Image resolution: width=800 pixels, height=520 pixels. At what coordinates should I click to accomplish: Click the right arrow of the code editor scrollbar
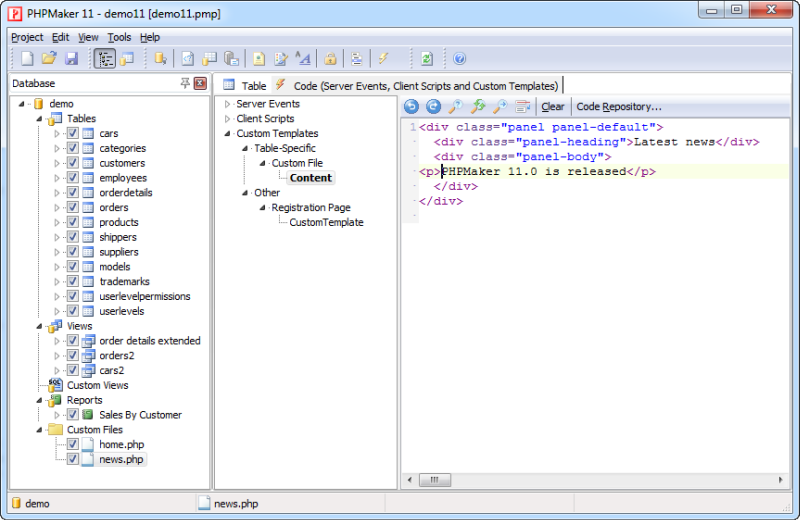pyautogui.click(x=780, y=480)
